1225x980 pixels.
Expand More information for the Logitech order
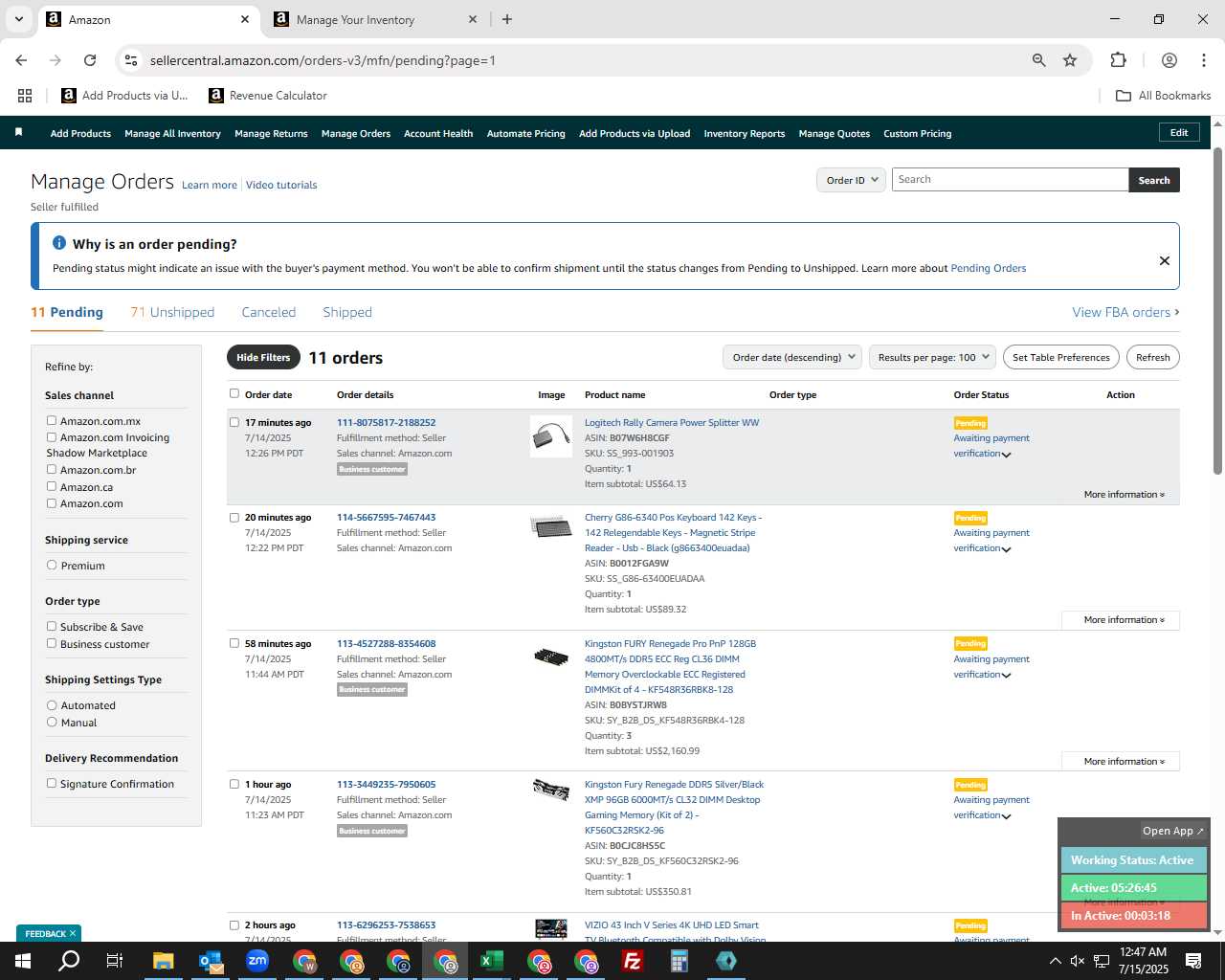pyautogui.click(x=1124, y=495)
